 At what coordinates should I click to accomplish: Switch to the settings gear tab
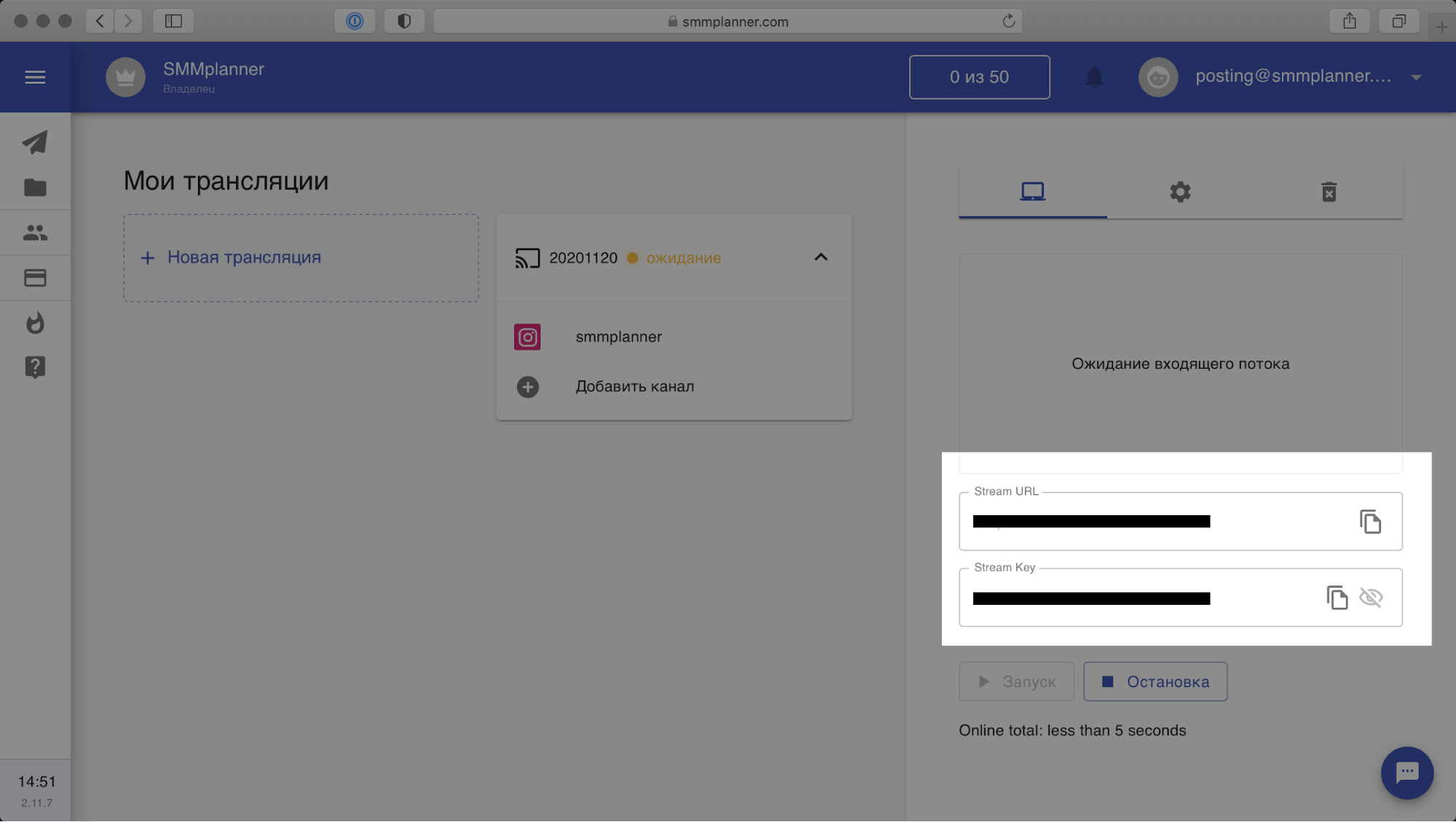(1180, 192)
